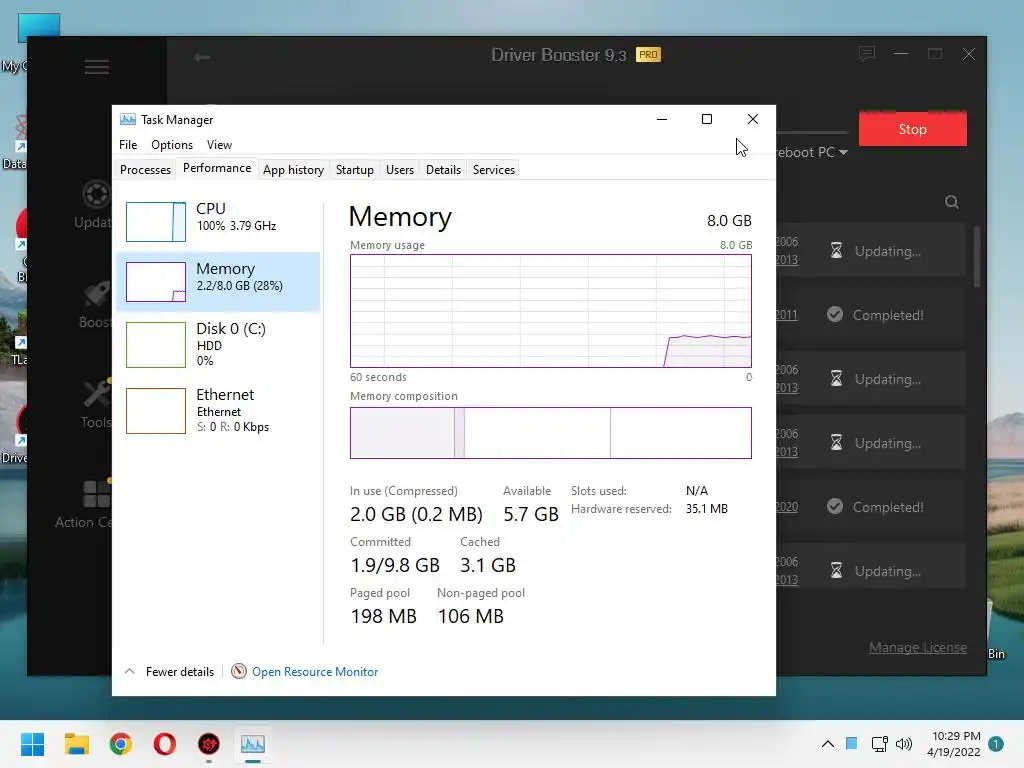Click the Task Manager taskbar icon
The width and height of the screenshot is (1024, 768).
[253, 744]
